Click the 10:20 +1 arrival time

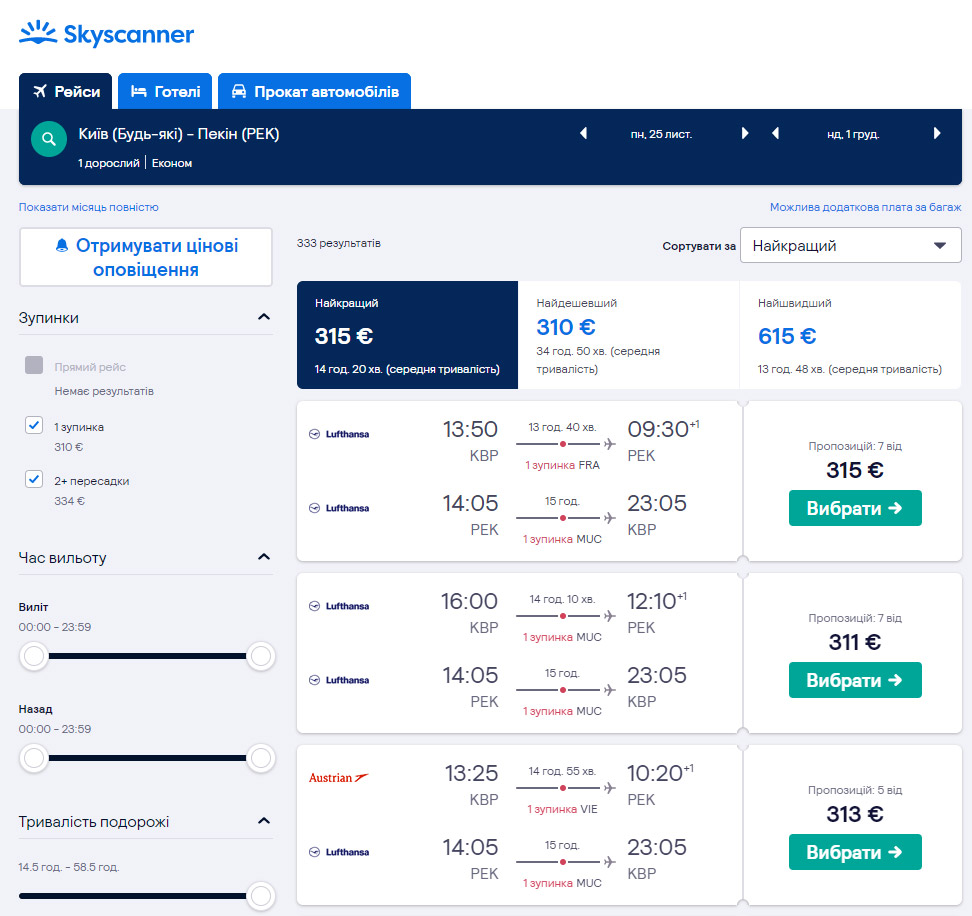pos(660,773)
